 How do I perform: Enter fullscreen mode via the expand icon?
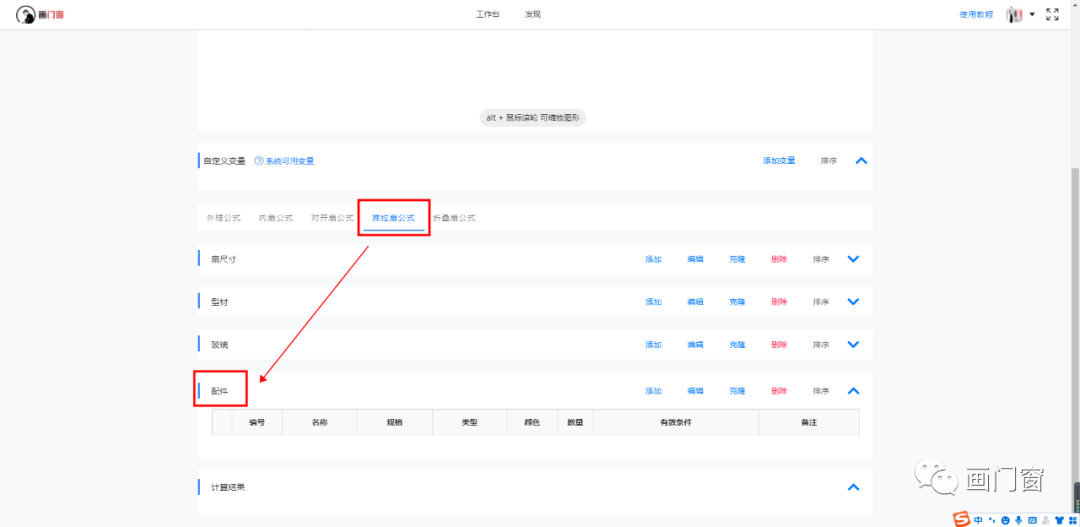click(1052, 14)
